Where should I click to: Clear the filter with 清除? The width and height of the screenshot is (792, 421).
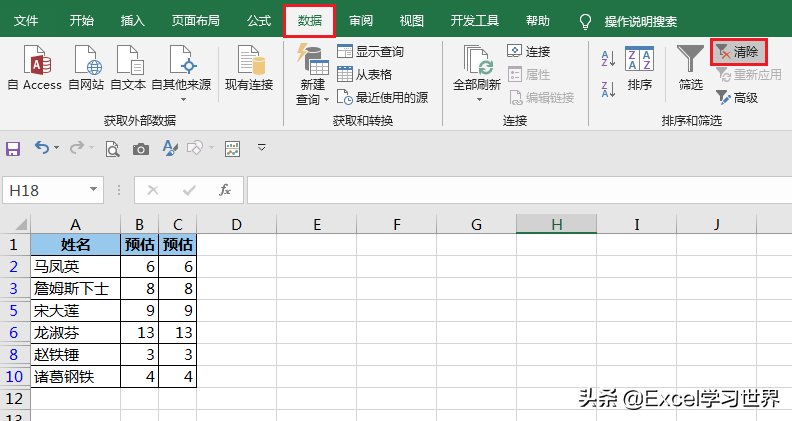point(738,52)
